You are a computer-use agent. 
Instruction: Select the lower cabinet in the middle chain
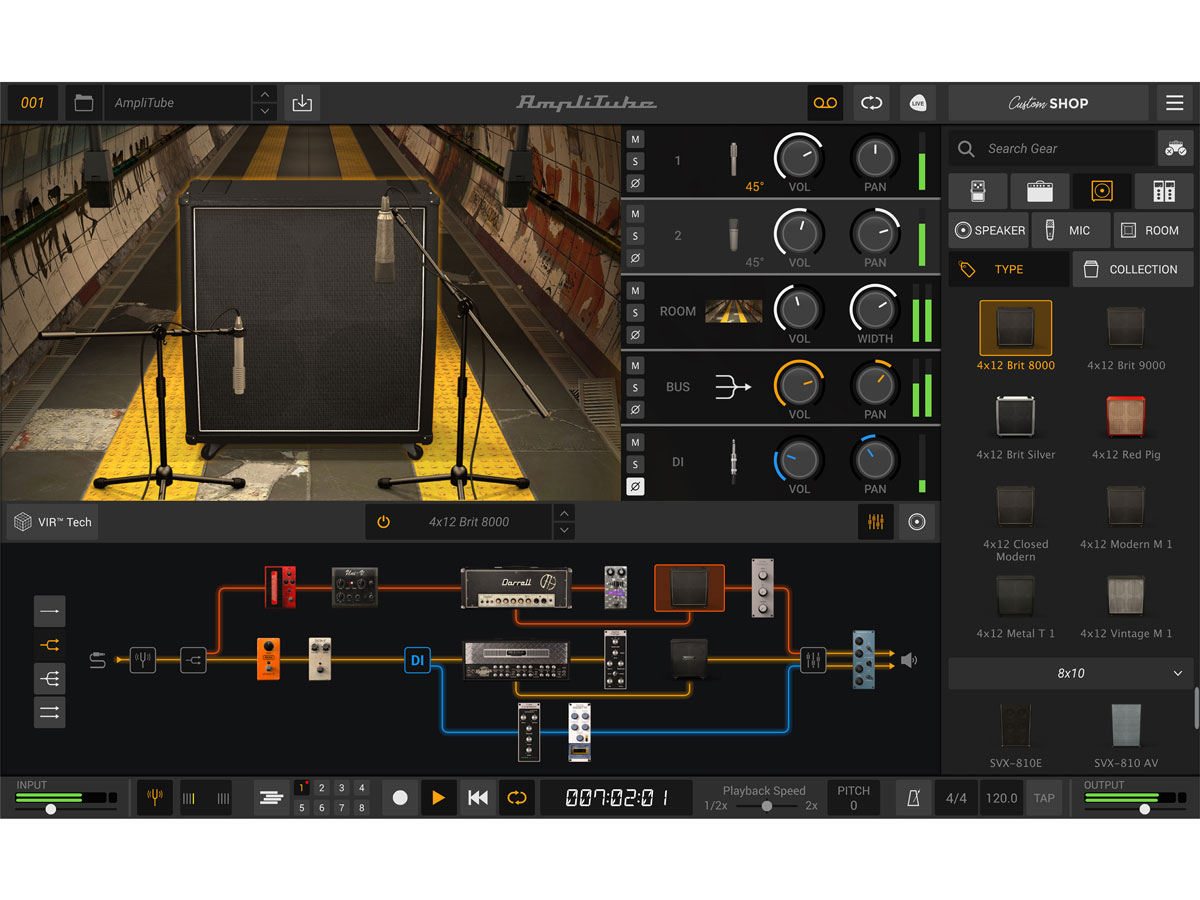(x=689, y=660)
